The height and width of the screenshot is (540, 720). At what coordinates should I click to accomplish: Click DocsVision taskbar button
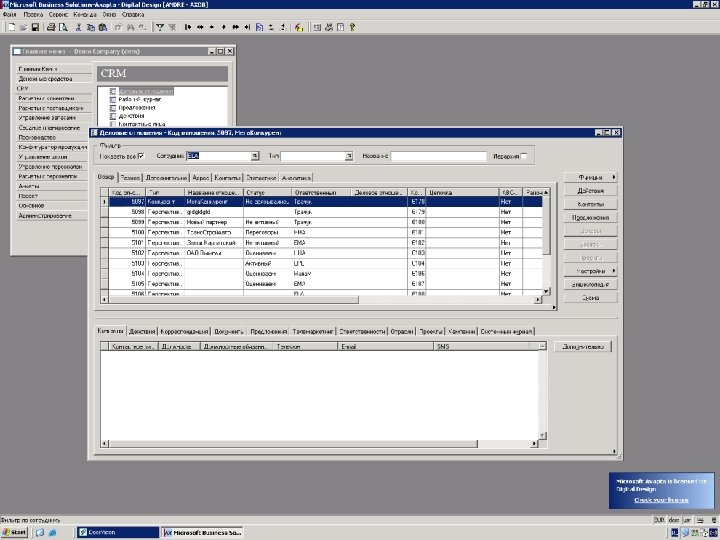pyautogui.click(x=117, y=532)
